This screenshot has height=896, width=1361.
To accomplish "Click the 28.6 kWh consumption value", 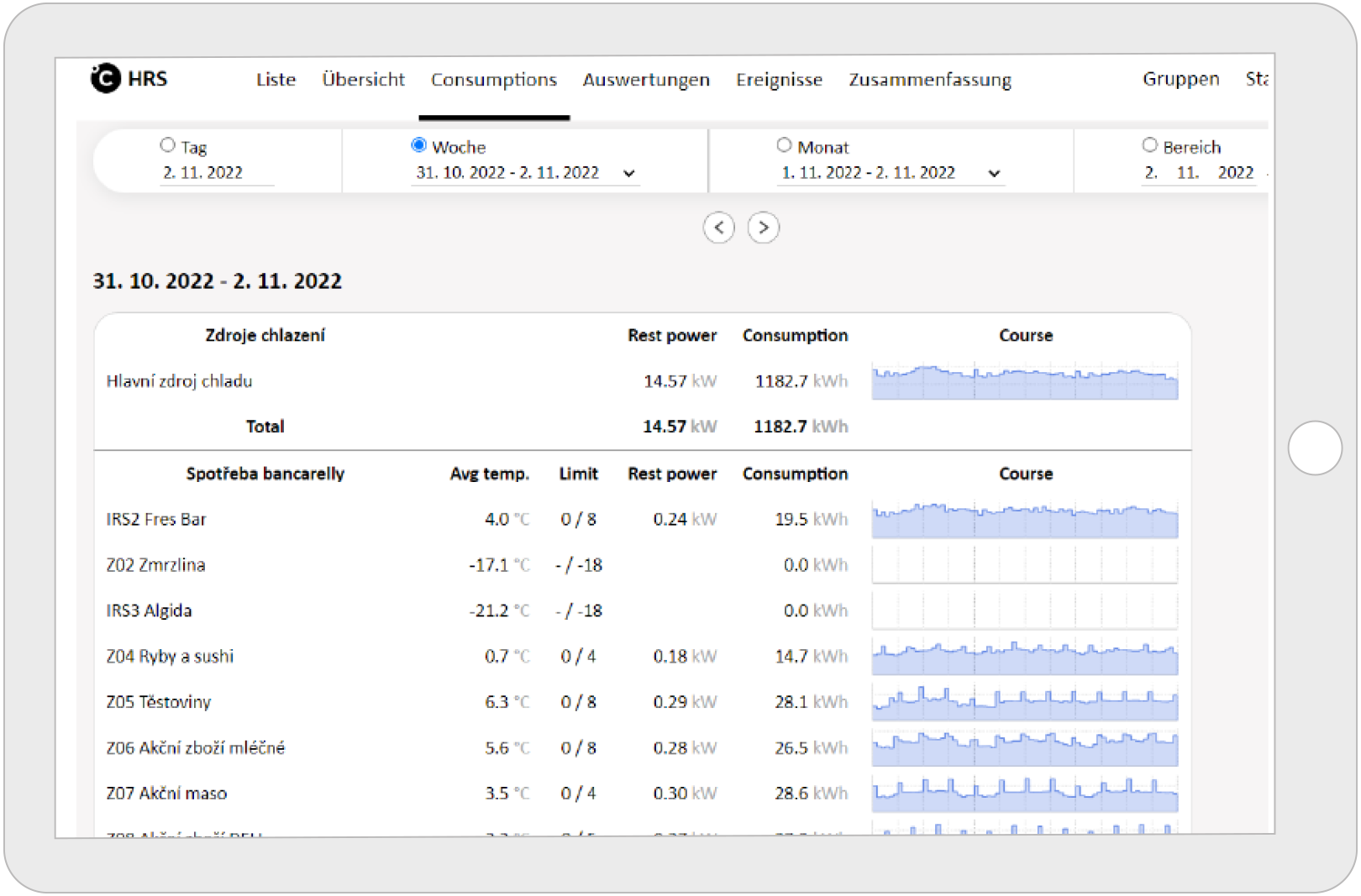I will tap(811, 794).
